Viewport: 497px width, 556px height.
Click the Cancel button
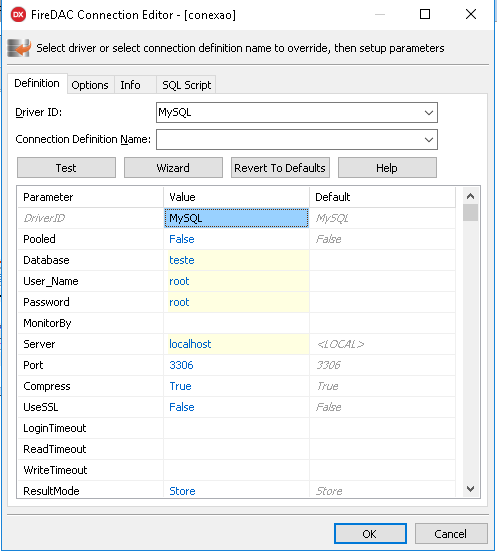[x=451, y=534]
